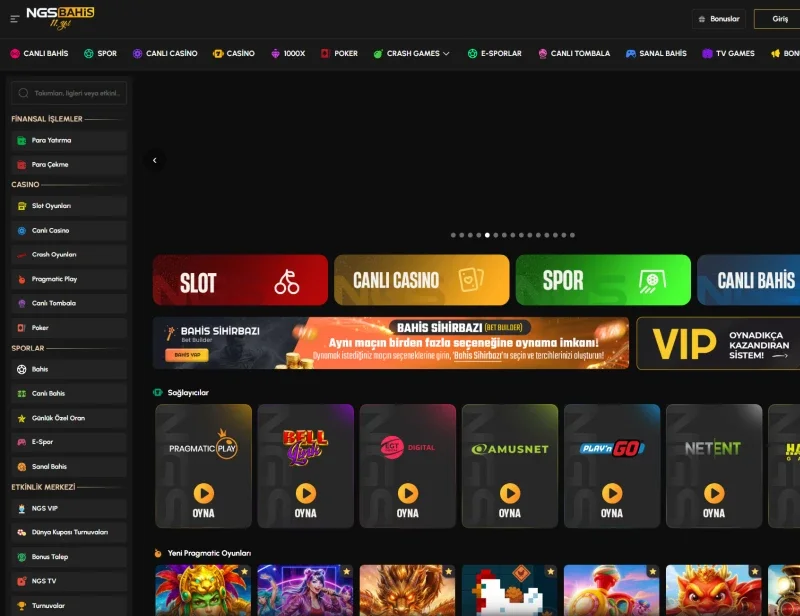Click the Bahis soccer ball icon
This screenshot has height=616, width=800.
click(x=21, y=369)
